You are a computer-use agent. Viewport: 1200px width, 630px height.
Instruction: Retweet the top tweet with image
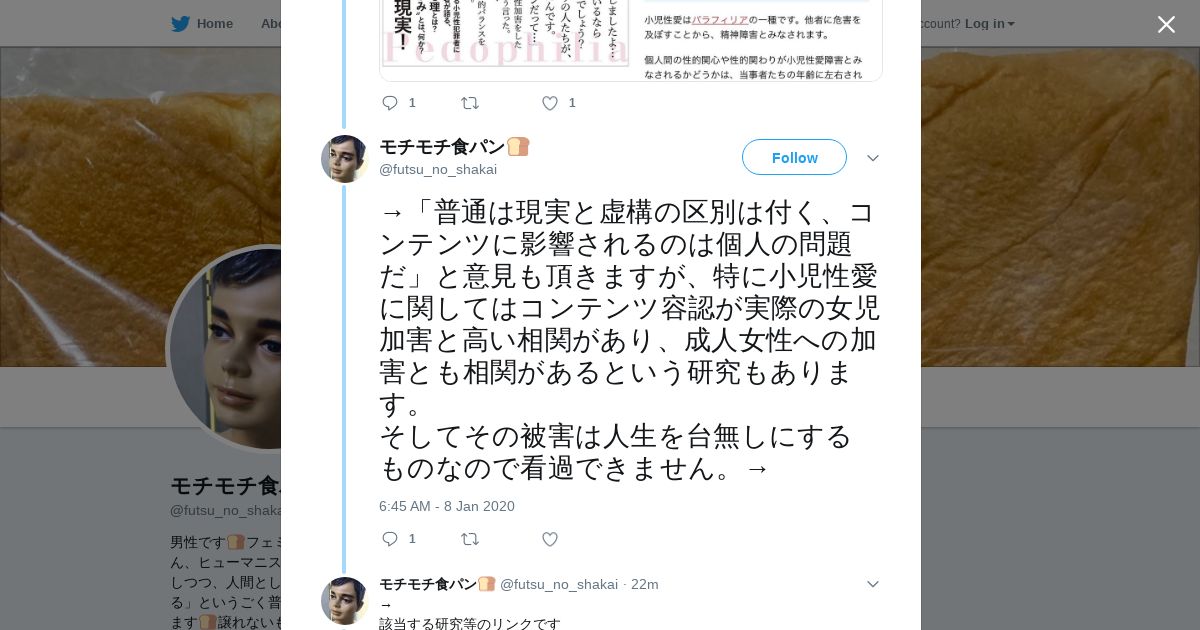[470, 103]
